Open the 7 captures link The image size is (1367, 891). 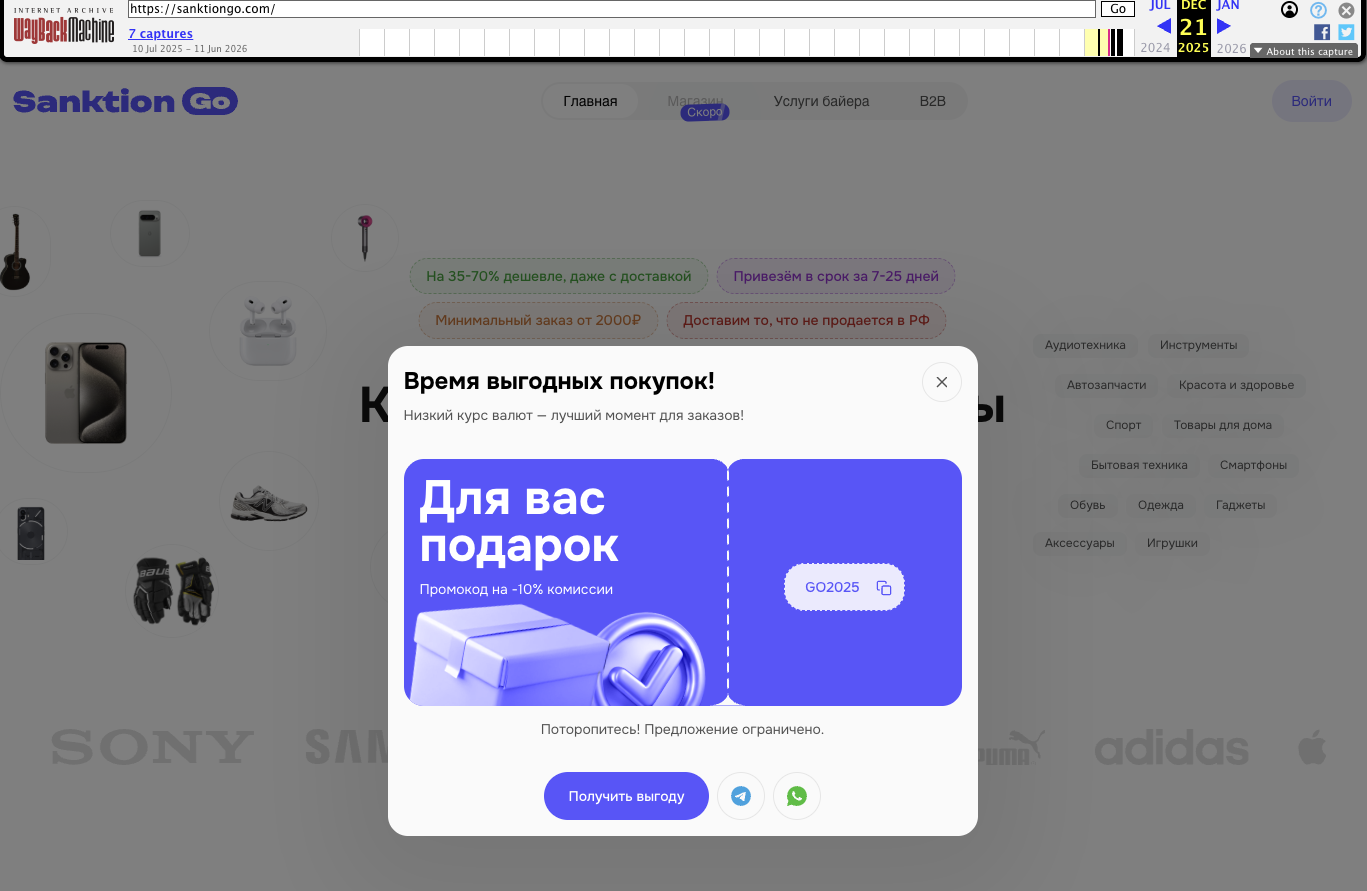click(160, 34)
